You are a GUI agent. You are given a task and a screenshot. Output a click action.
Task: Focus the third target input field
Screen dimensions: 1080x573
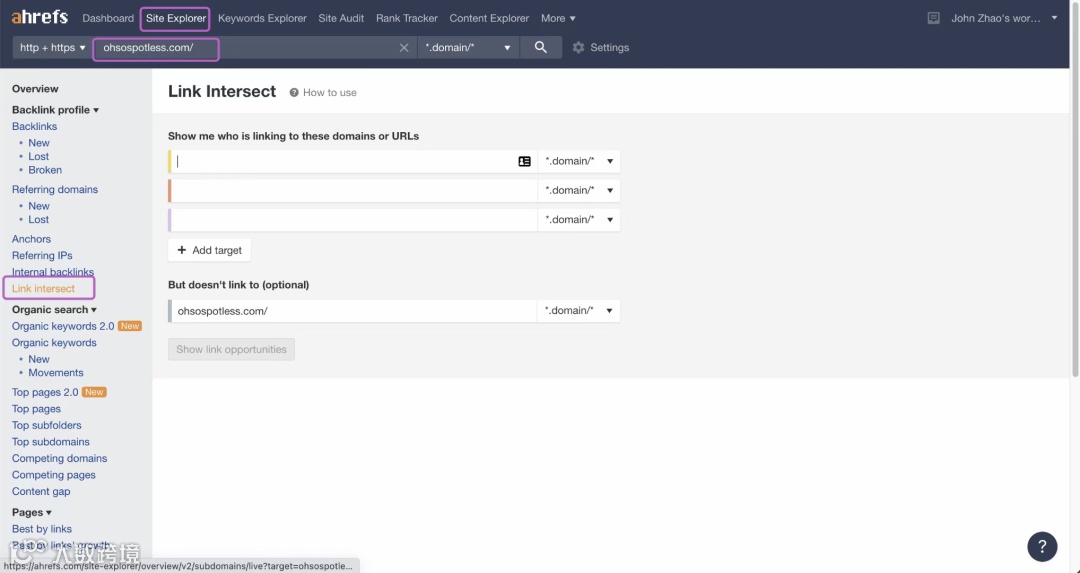coord(354,220)
